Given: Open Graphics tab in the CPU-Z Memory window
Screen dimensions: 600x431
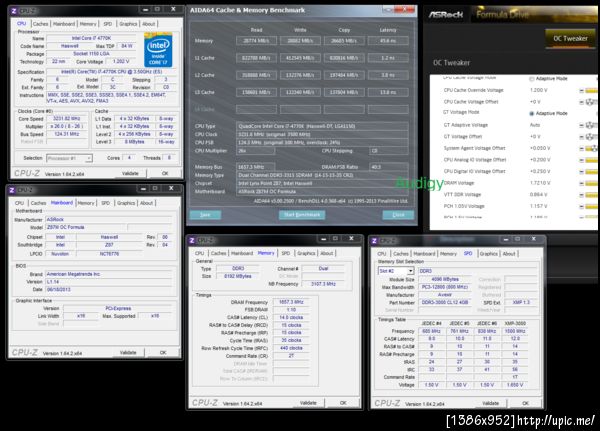Looking at the screenshot, I should pyautogui.click(x=306, y=253).
